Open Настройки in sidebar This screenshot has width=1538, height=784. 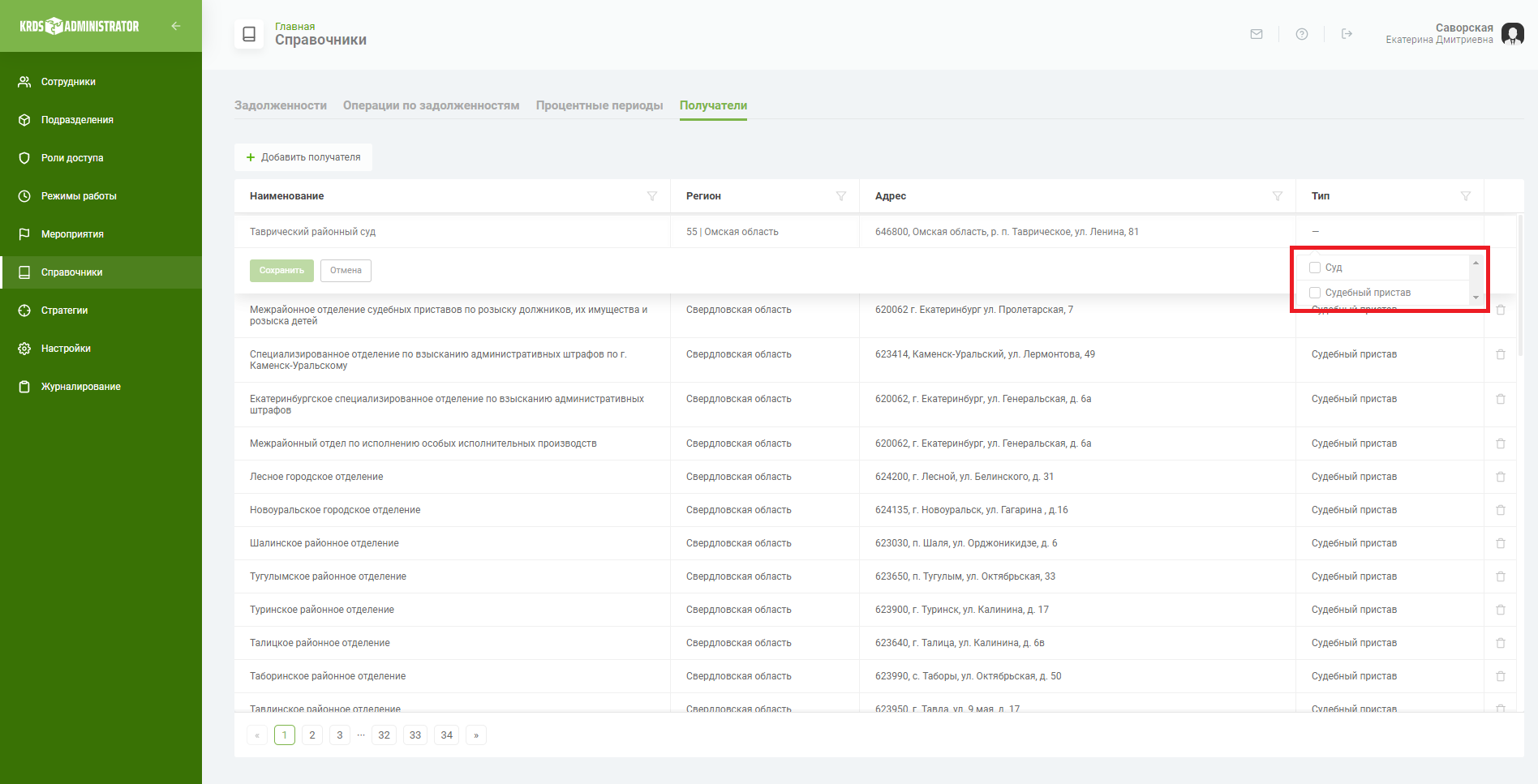101,349
